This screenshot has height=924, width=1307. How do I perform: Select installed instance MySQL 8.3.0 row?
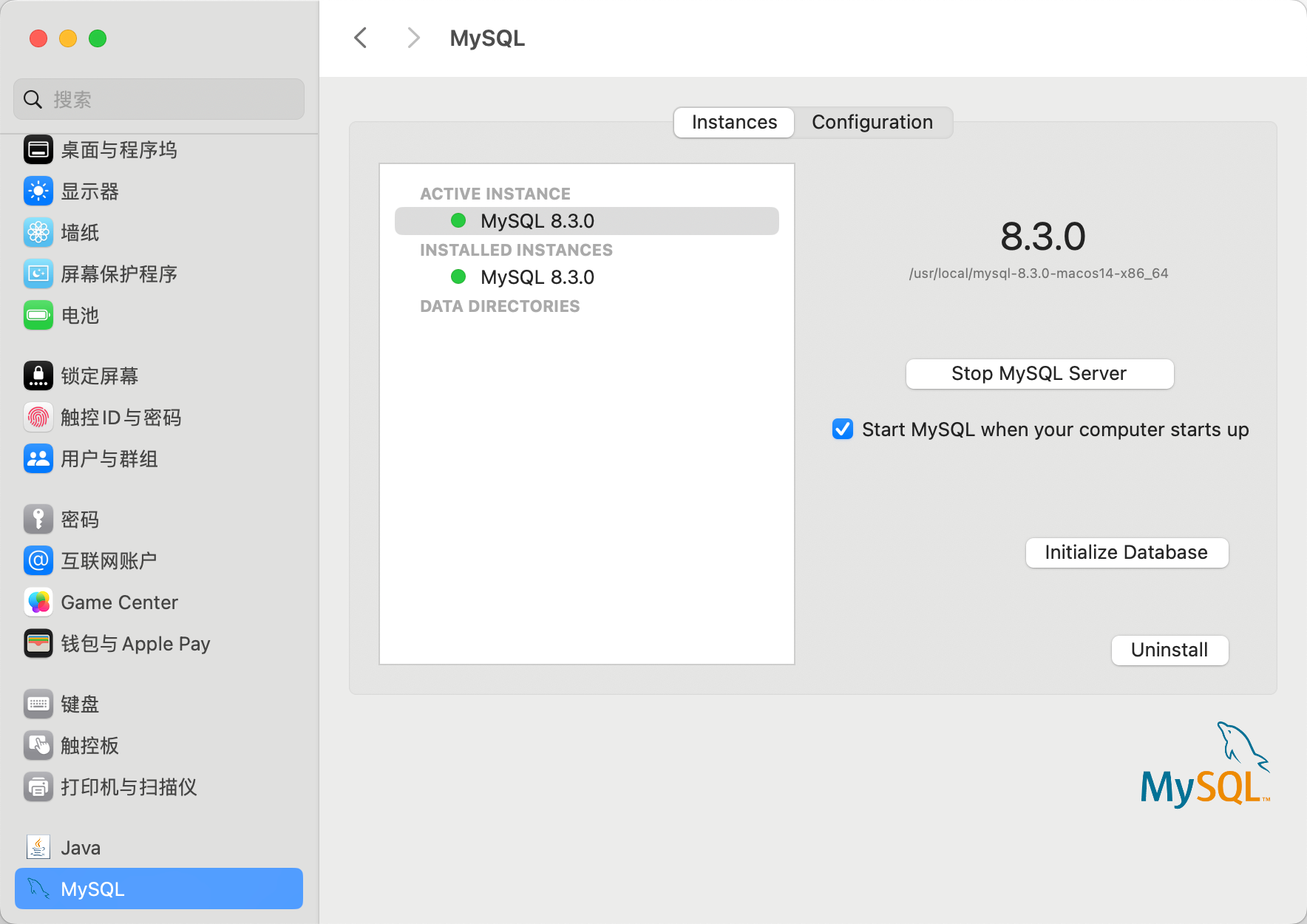[x=587, y=277]
